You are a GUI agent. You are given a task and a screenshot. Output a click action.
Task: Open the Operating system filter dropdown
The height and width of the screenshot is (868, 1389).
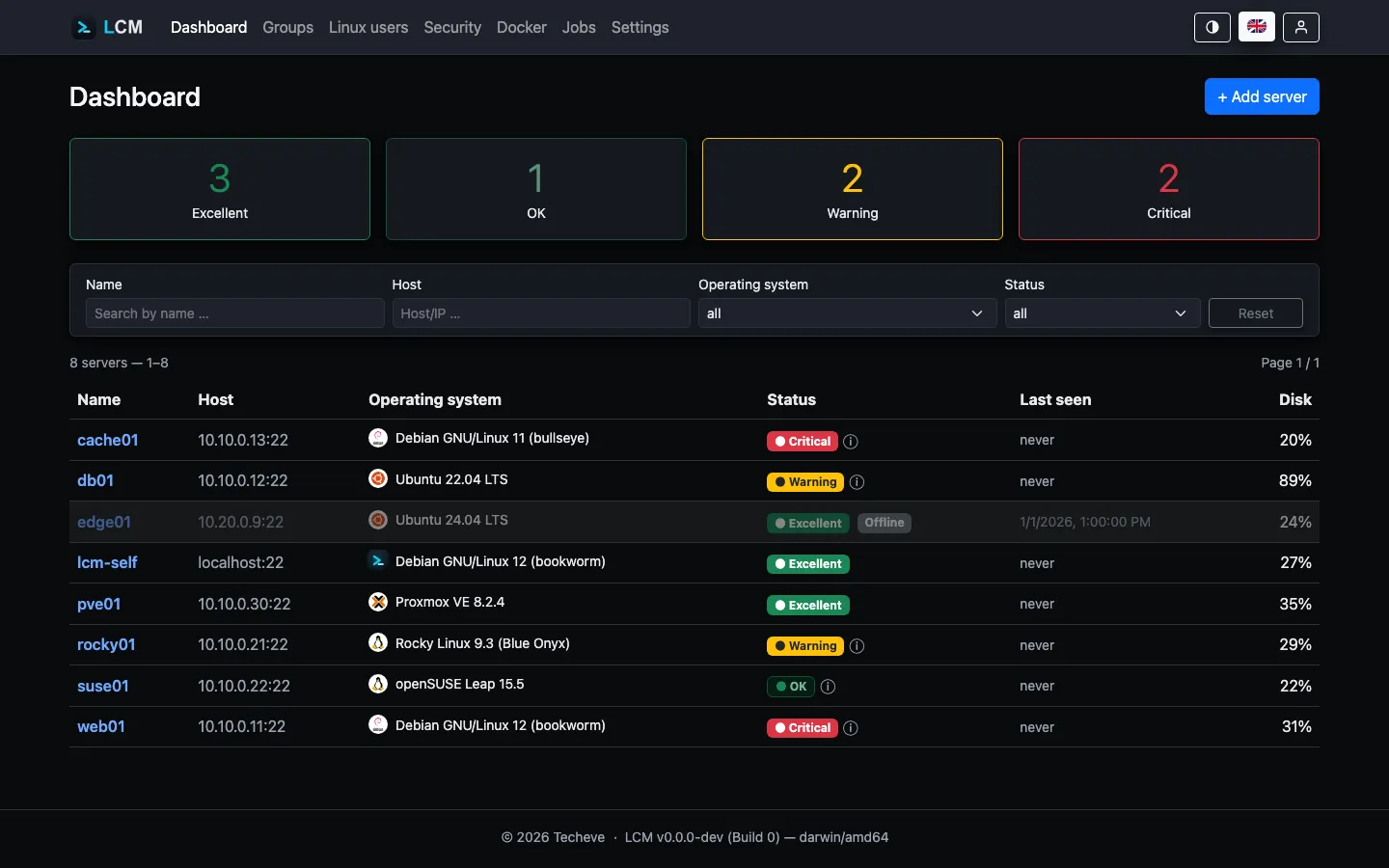(847, 313)
